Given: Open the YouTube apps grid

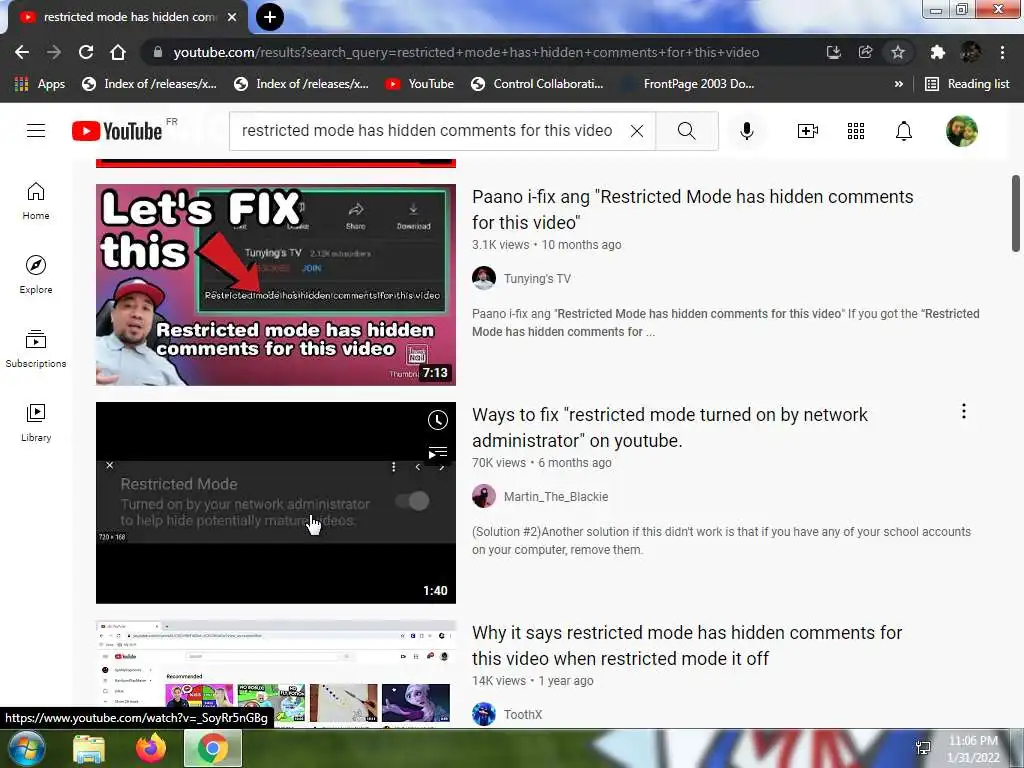Looking at the screenshot, I should (x=856, y=131).
